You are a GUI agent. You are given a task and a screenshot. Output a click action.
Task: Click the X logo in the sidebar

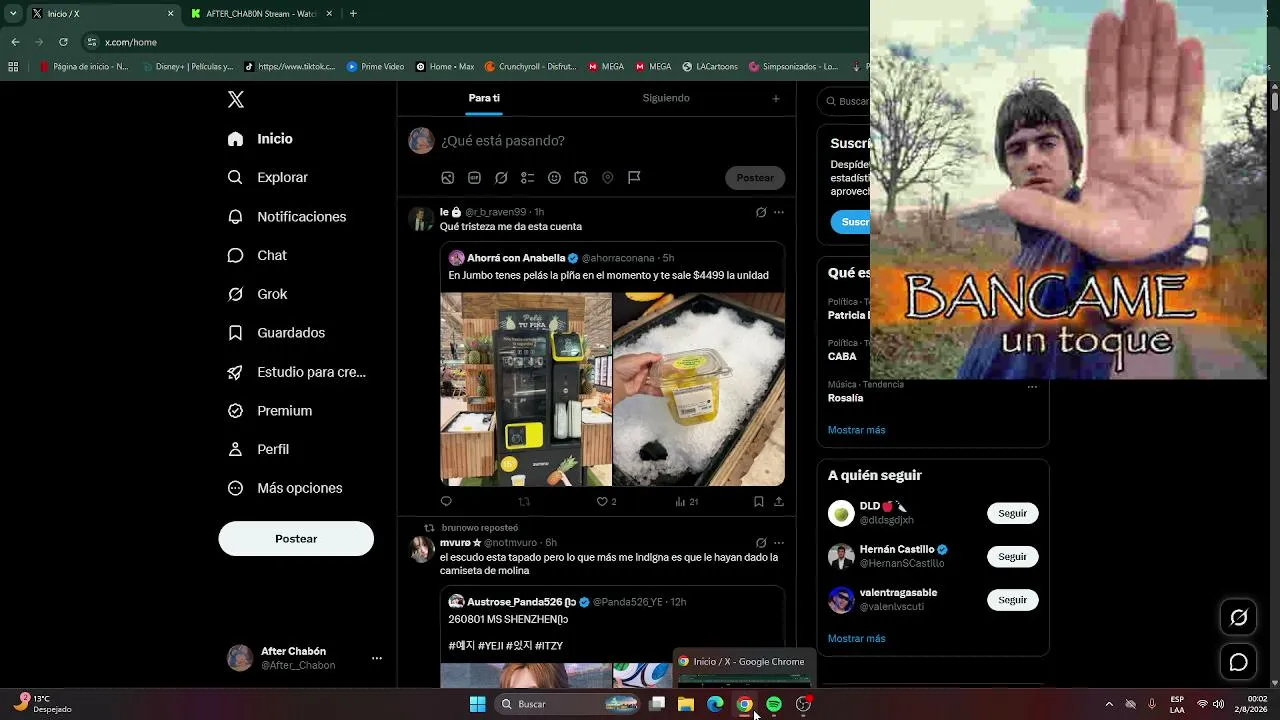point(236,99)
